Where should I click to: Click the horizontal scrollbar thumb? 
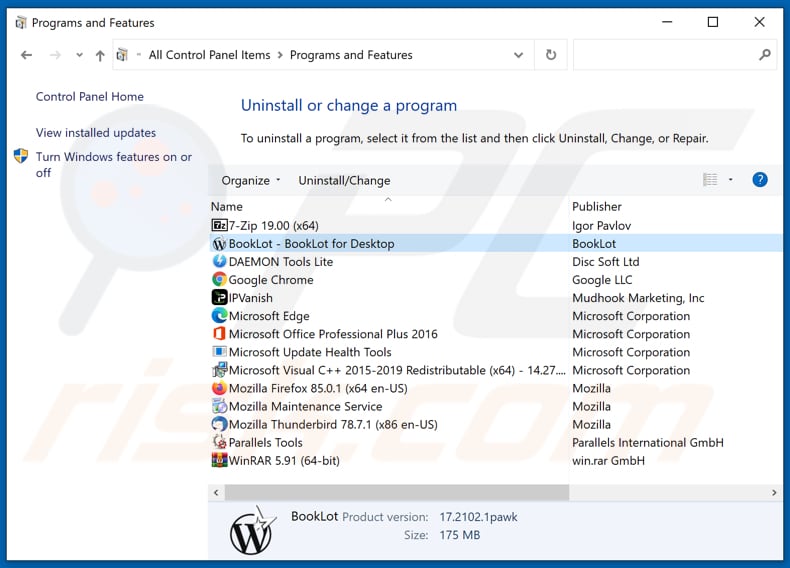tap(397, 492)
